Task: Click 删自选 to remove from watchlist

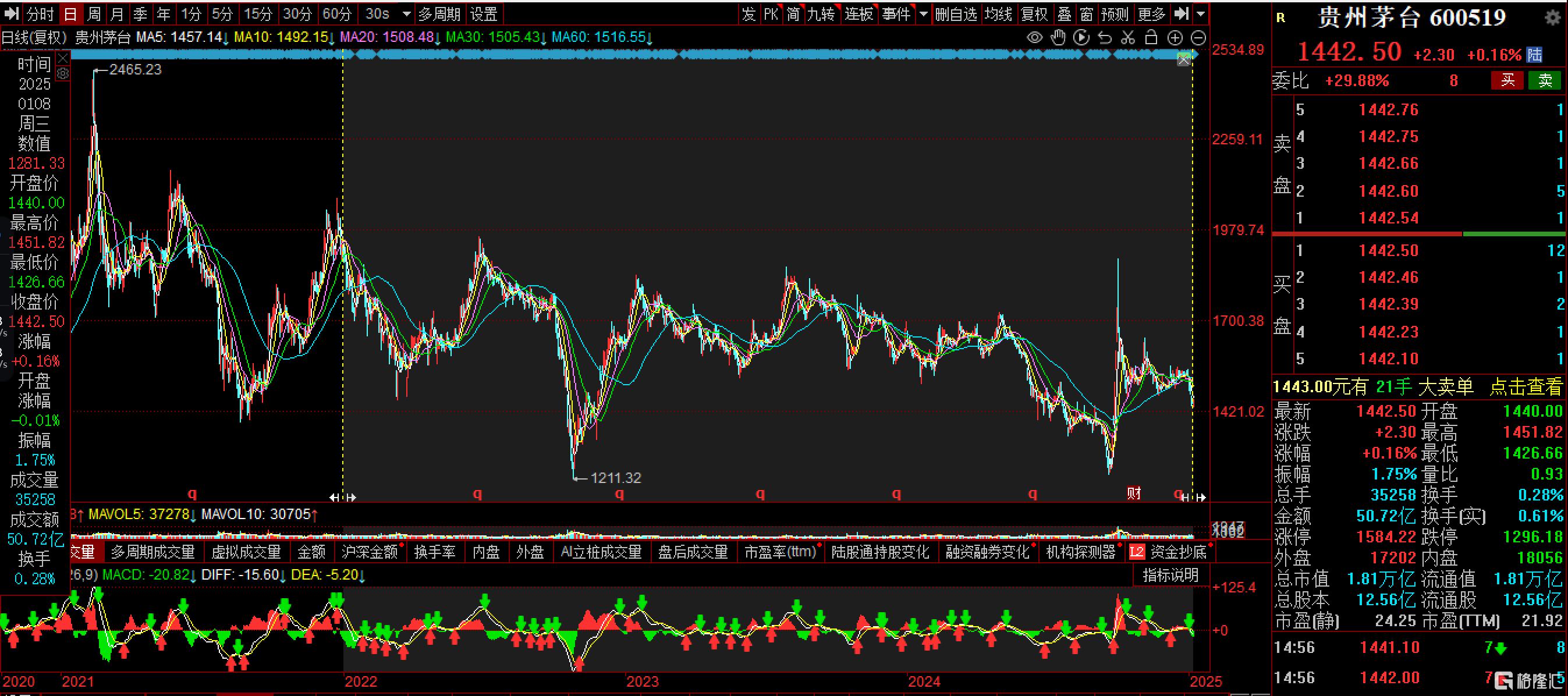Action: [x=956, y=13]
